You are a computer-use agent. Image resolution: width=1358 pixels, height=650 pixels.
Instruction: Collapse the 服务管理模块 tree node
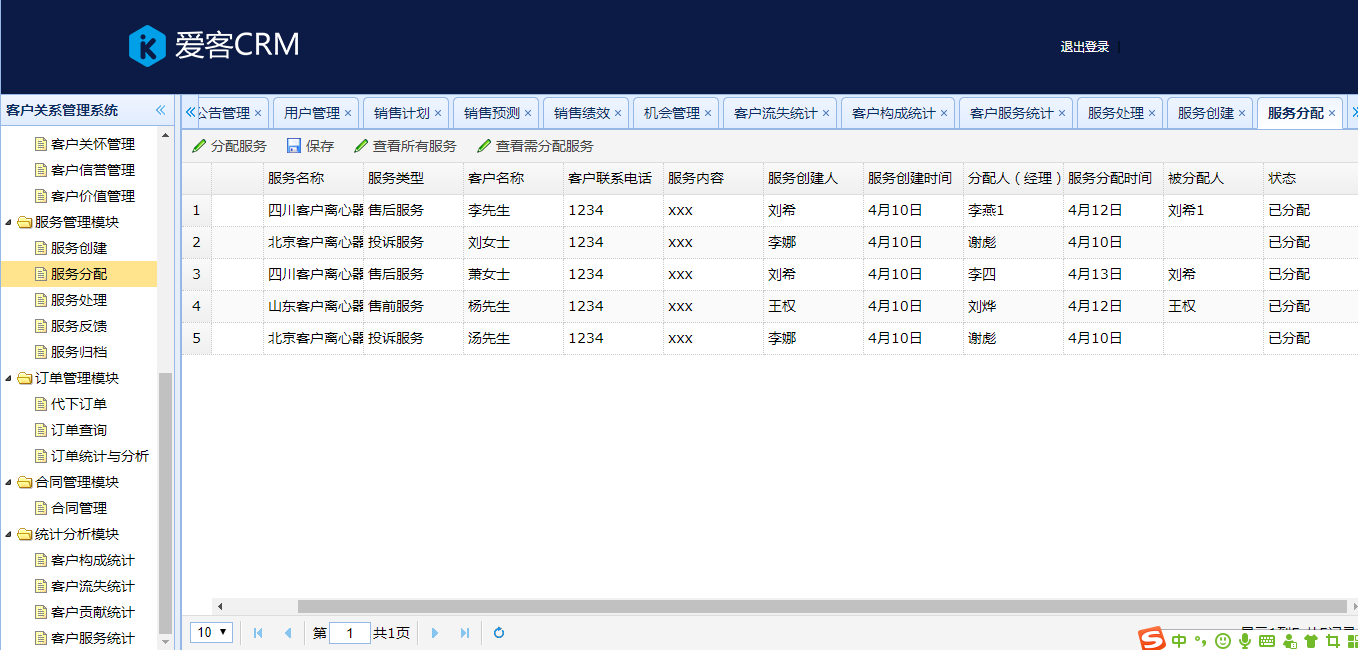click(x=9, y=222)
